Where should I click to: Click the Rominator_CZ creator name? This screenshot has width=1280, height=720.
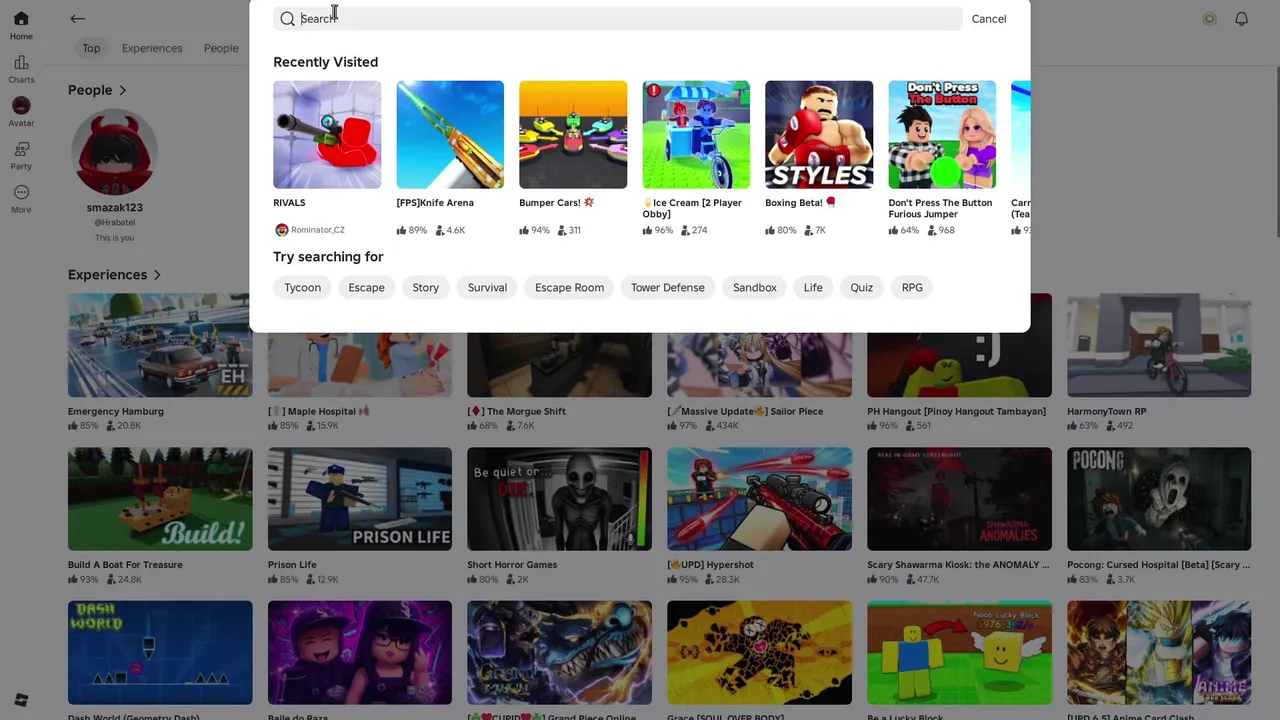tap(317, 230)
